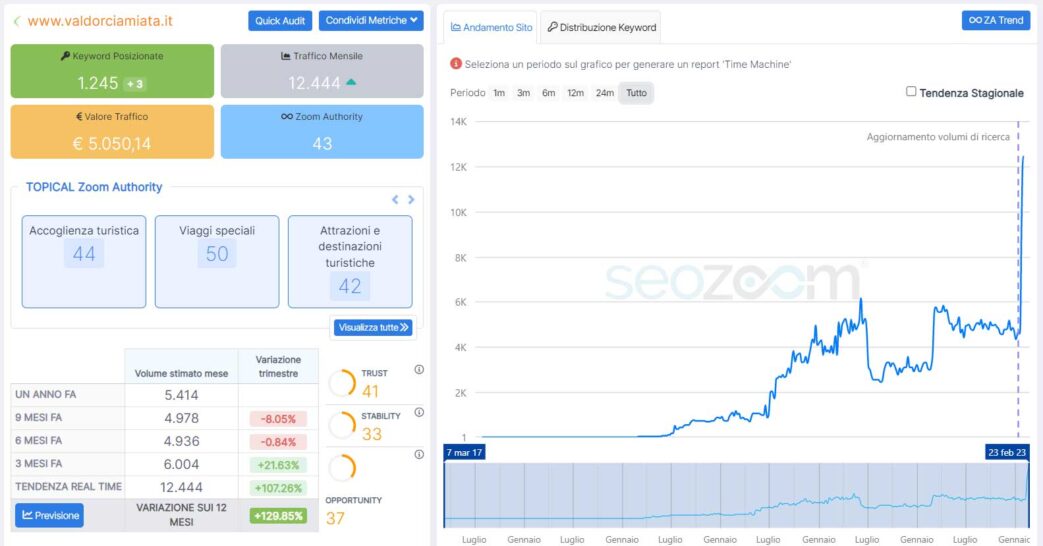Viewport: 1043px width, 546px height.
Task: Open Condividi Metriche dropdown
Action: (x=371, y=21)
